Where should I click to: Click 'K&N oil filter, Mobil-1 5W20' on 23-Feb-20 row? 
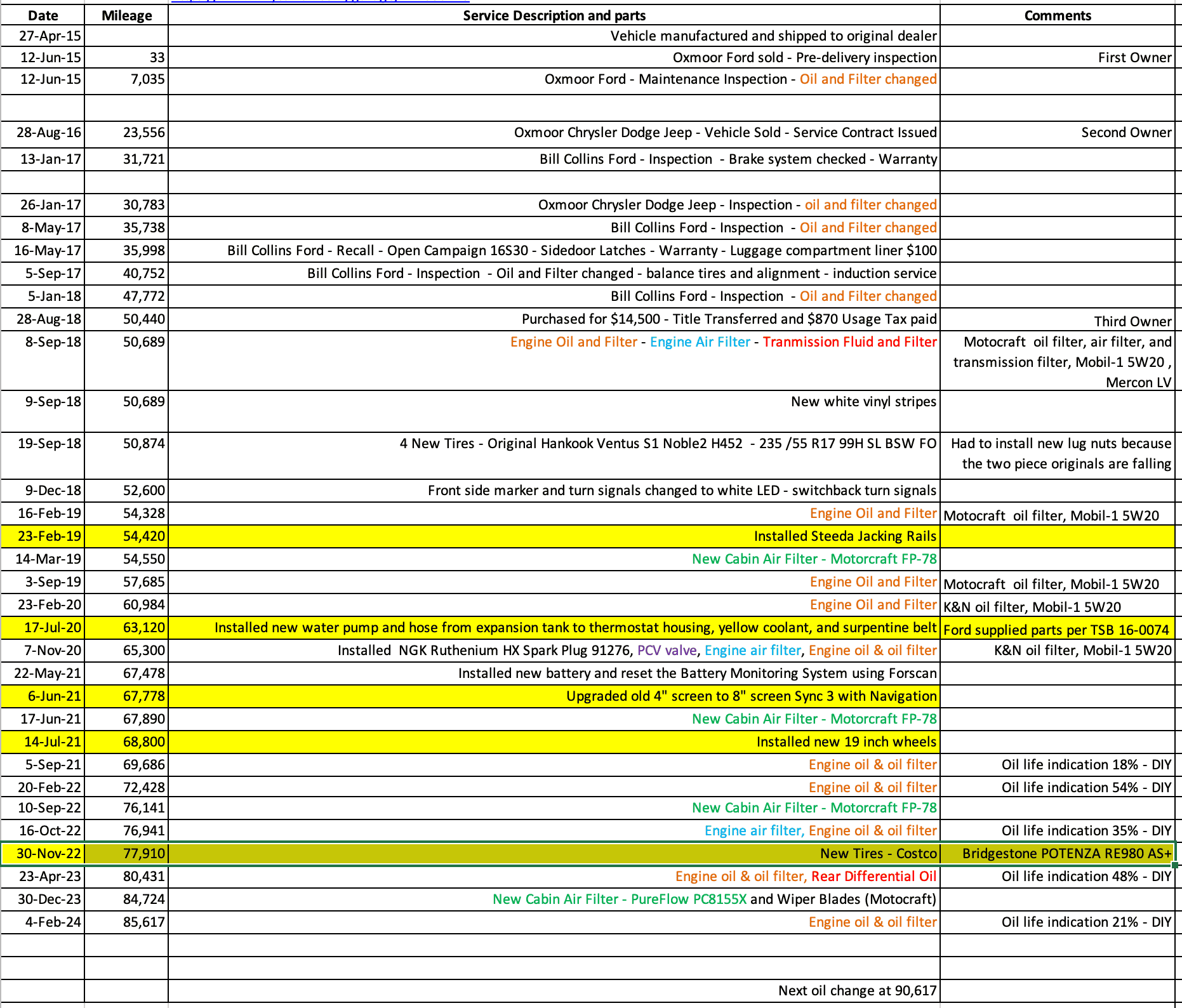pos(1057,605)
